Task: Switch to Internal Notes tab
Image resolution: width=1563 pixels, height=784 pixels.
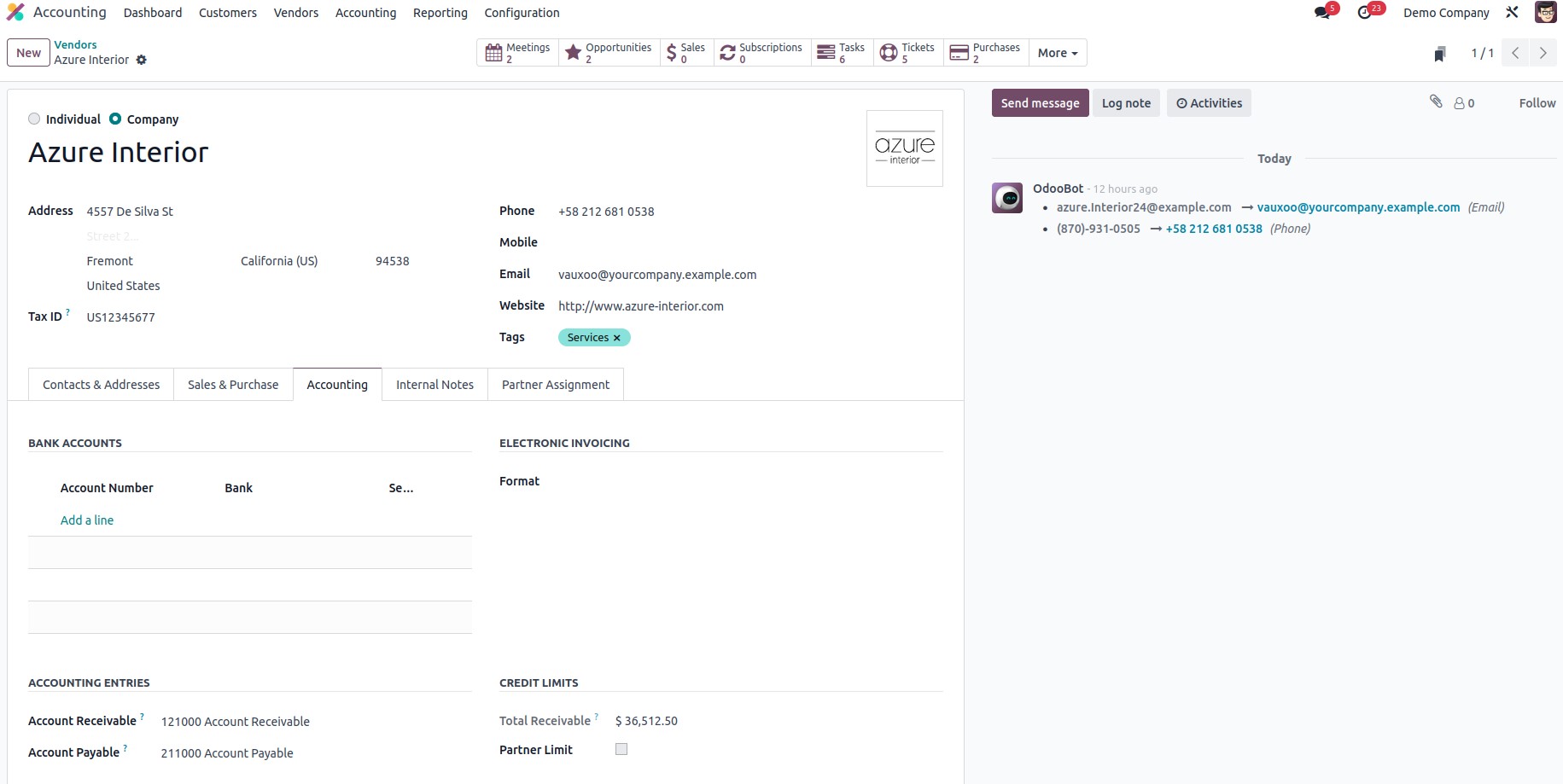Action: click(x=434, y=385)
